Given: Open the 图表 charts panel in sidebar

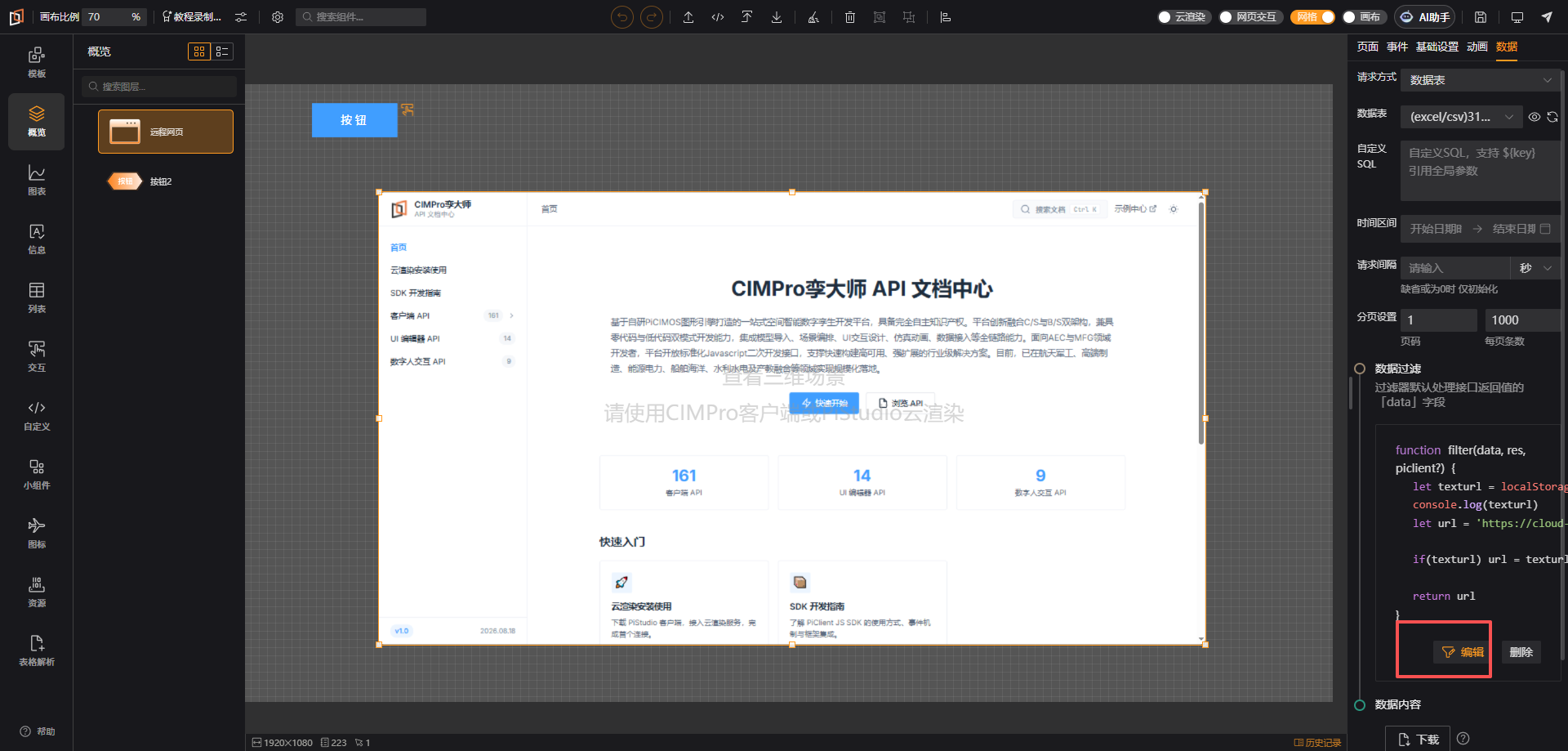Looking at the screenshot, I should [37, 180].
